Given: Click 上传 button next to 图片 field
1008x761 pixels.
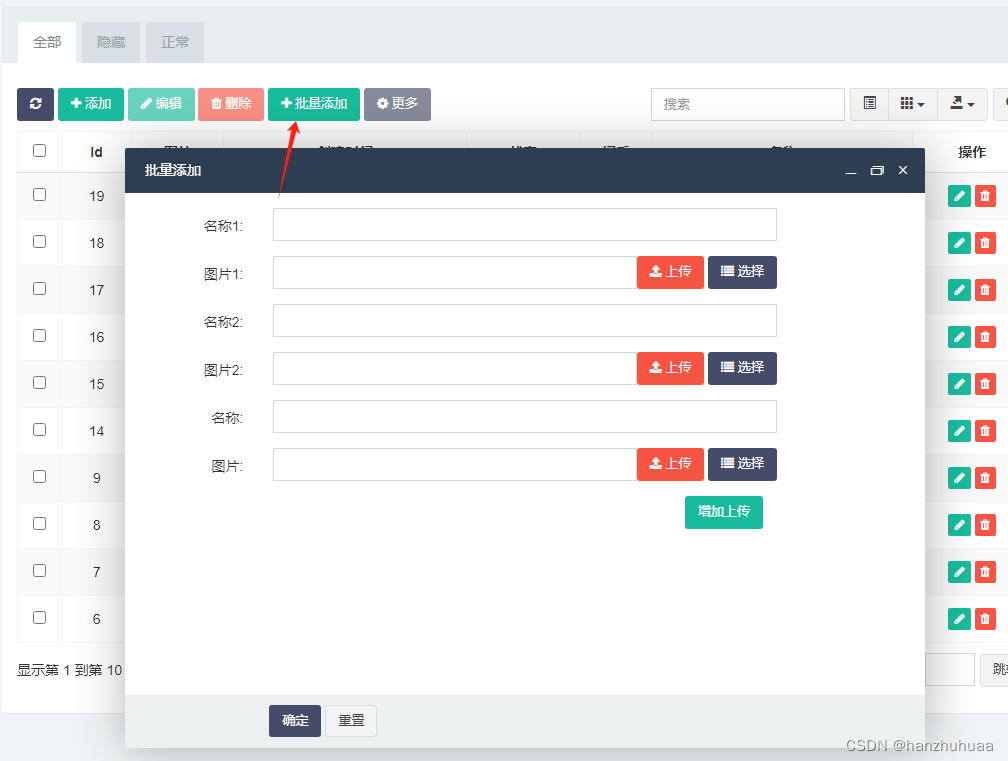Looking at the screenshot, I should (670, 464).
